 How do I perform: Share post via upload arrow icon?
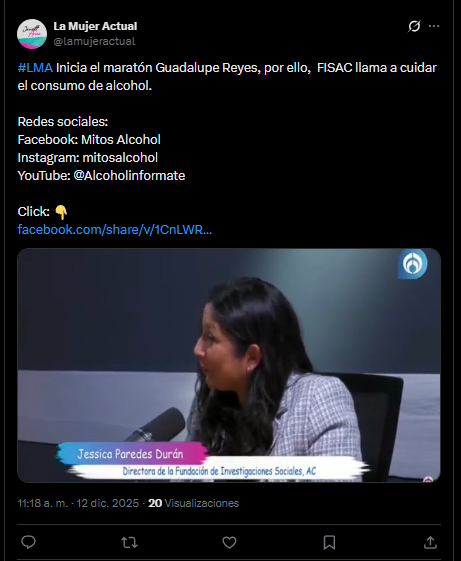pos(430,542)
